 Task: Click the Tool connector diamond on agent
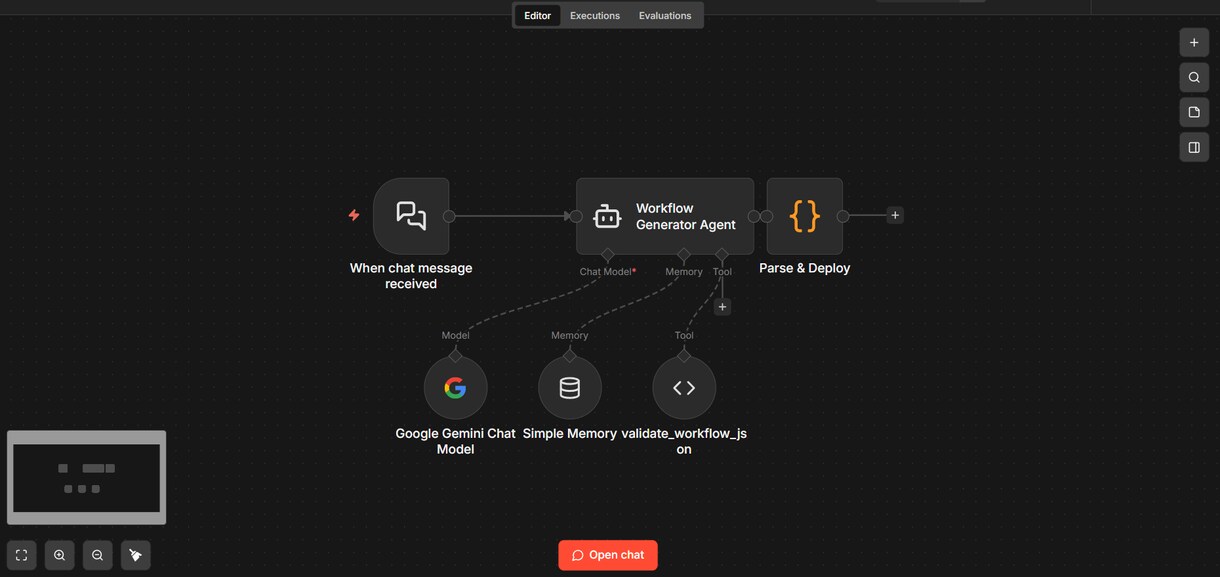tap(722, 255)
